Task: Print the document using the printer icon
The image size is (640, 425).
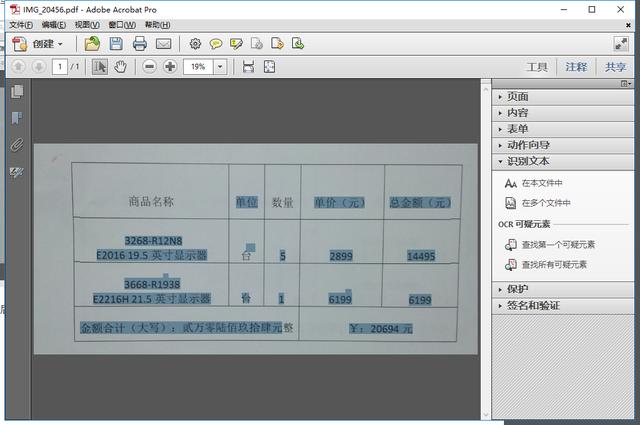Action: [x=140, y=44]
